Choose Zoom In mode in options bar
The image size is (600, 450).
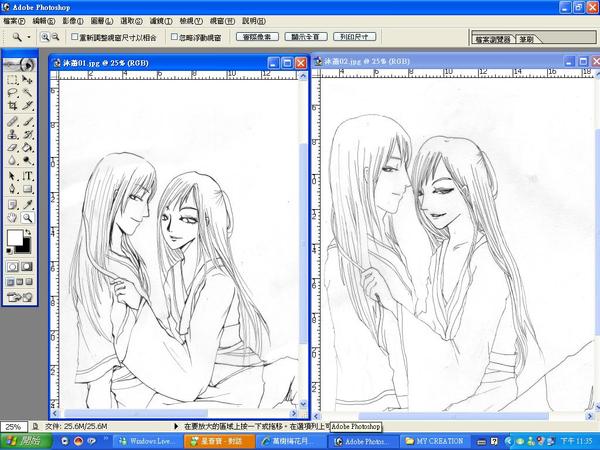(x=45, y=37)
